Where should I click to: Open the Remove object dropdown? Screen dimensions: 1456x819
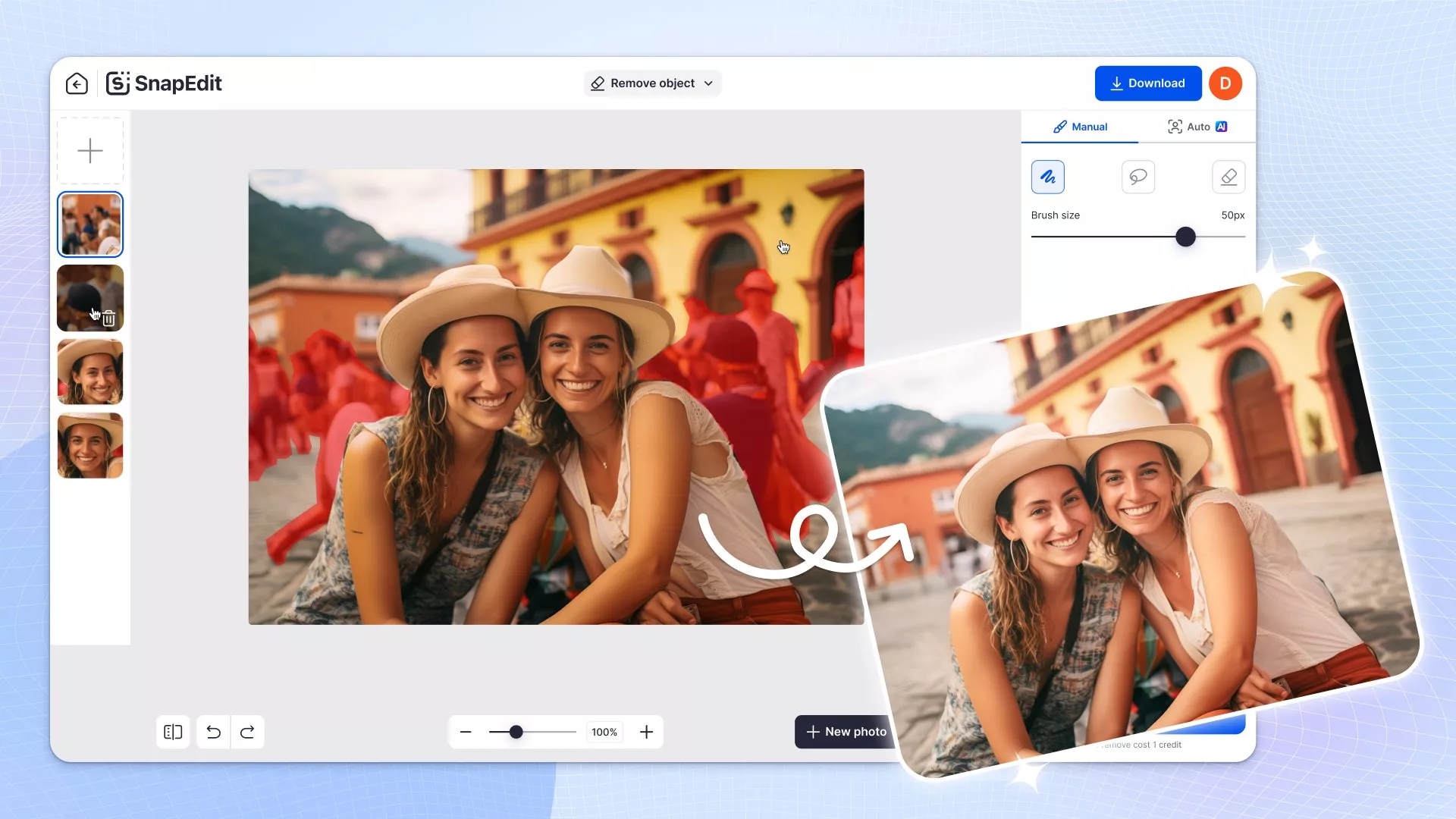(652, 83)
